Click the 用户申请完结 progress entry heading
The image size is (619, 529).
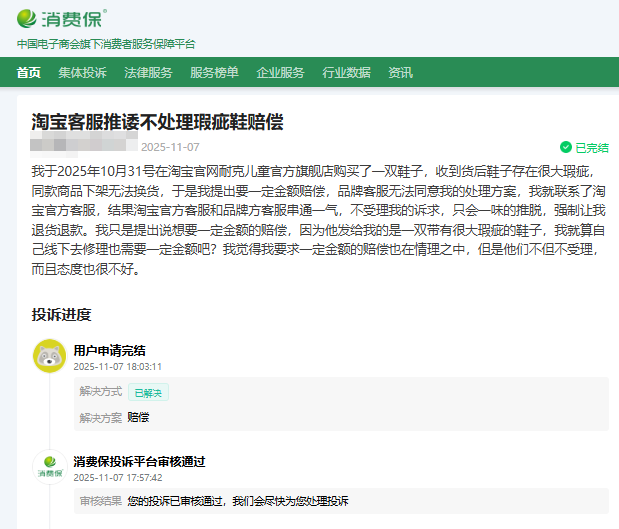pyautogui.click(x=109, y=350)
